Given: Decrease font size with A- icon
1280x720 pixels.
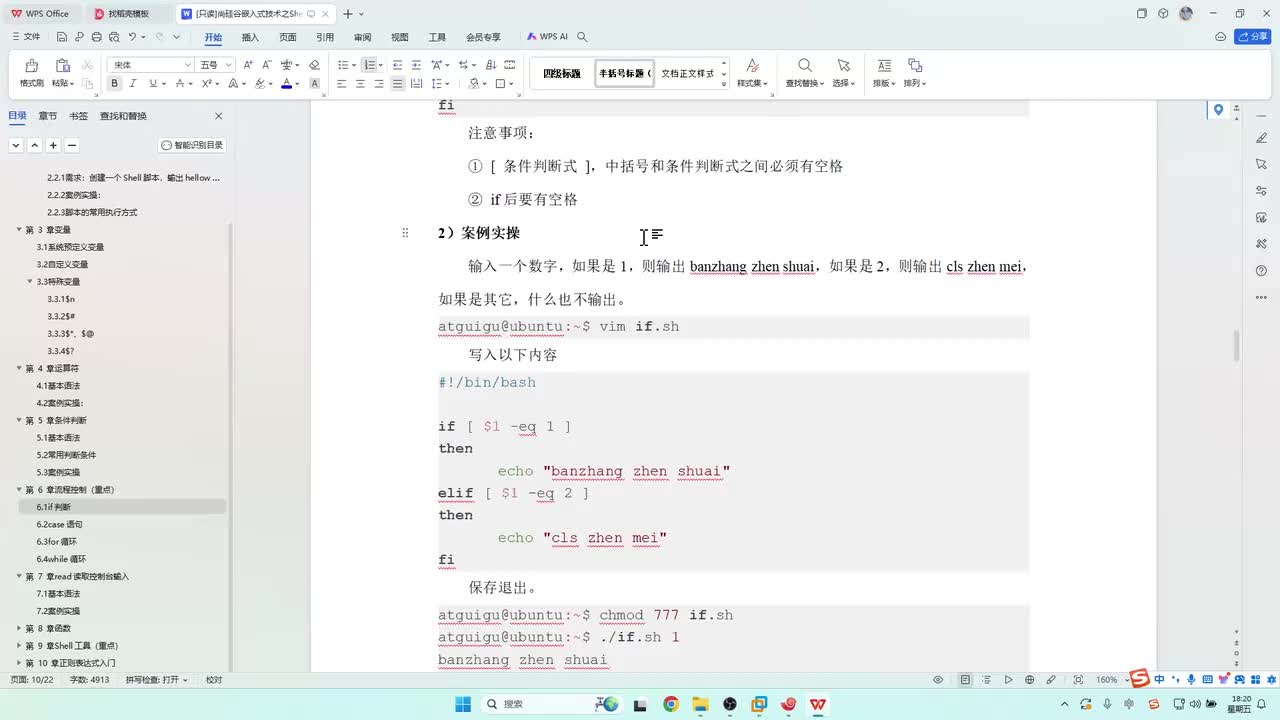Looking at the screenshot, I should tap(267, 65).
